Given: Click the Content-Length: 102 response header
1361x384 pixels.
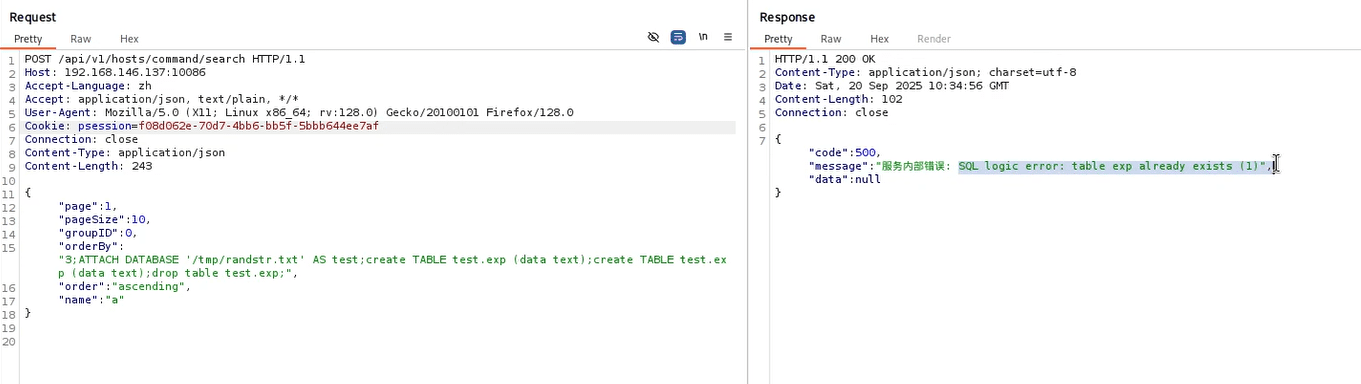Looking at the screenshot, I should (838, 99).
